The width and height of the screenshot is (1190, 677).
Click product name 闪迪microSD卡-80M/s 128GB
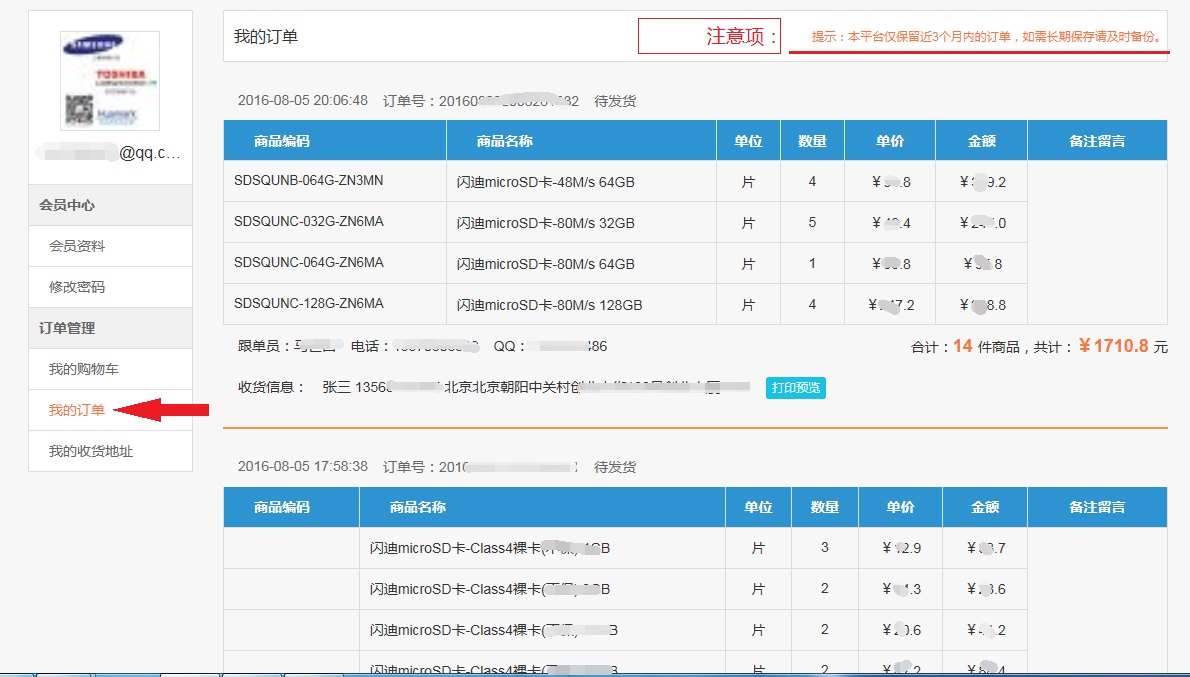pos(549,305)
